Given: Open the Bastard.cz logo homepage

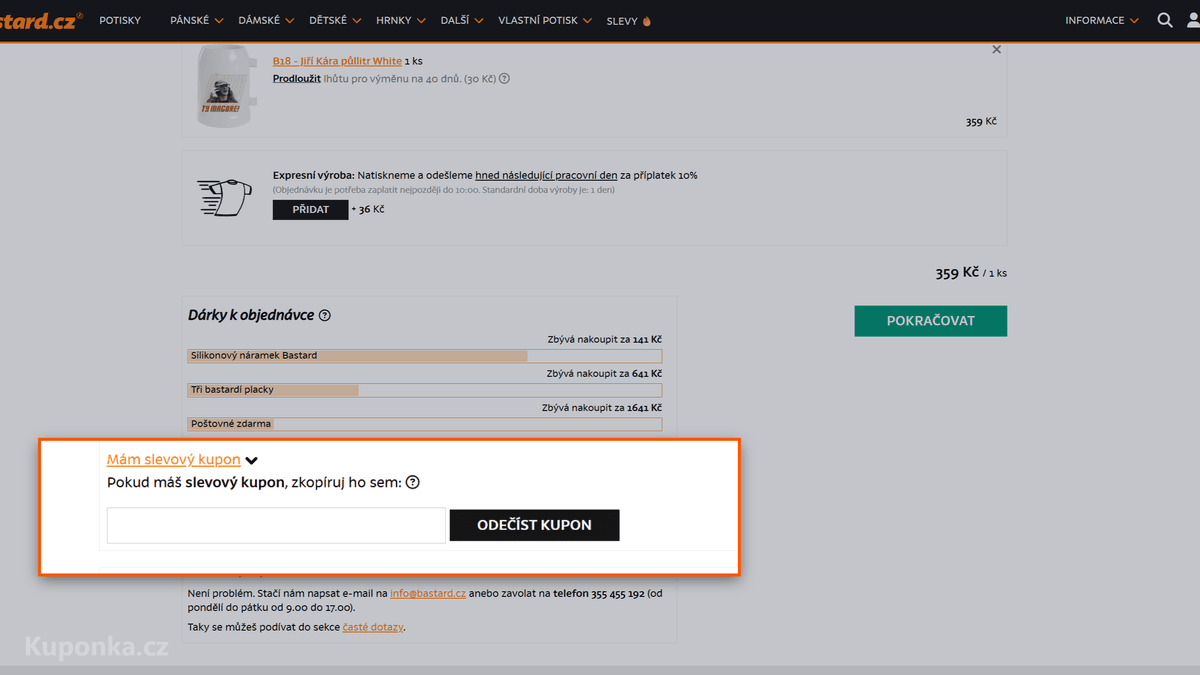Looking at the screenshot, I should (x=40, y=20).
